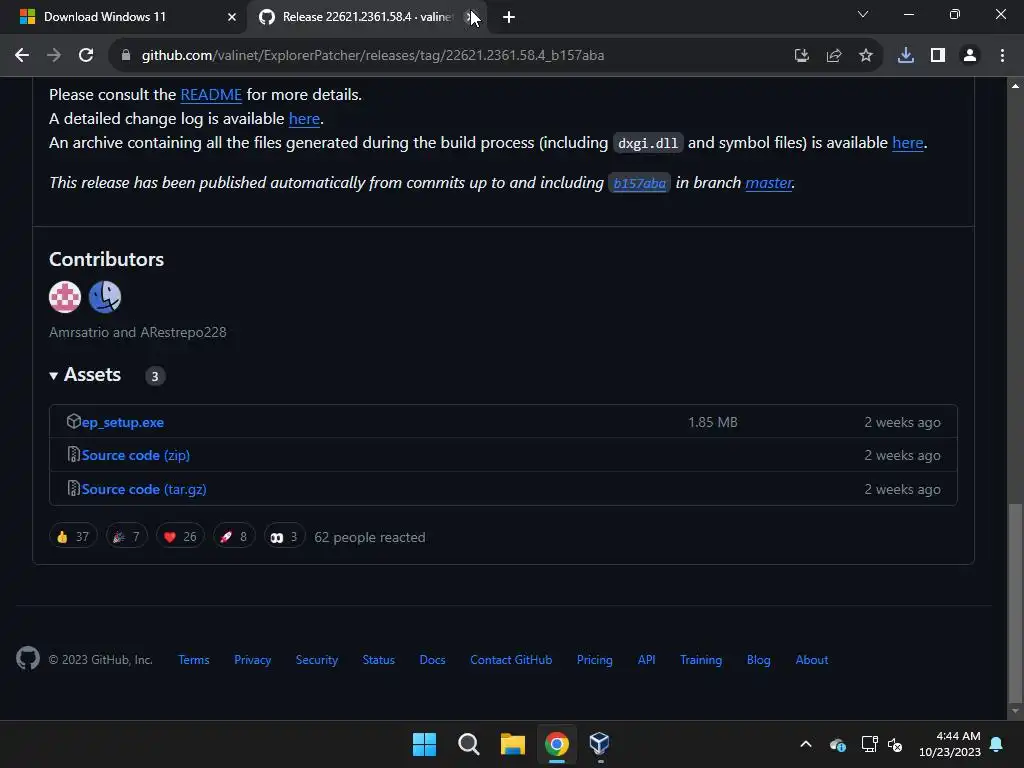Viewport: 1024px width, 768px height.
Task: Click scrollbar up arrow
Action: (x=1015, y=85)
